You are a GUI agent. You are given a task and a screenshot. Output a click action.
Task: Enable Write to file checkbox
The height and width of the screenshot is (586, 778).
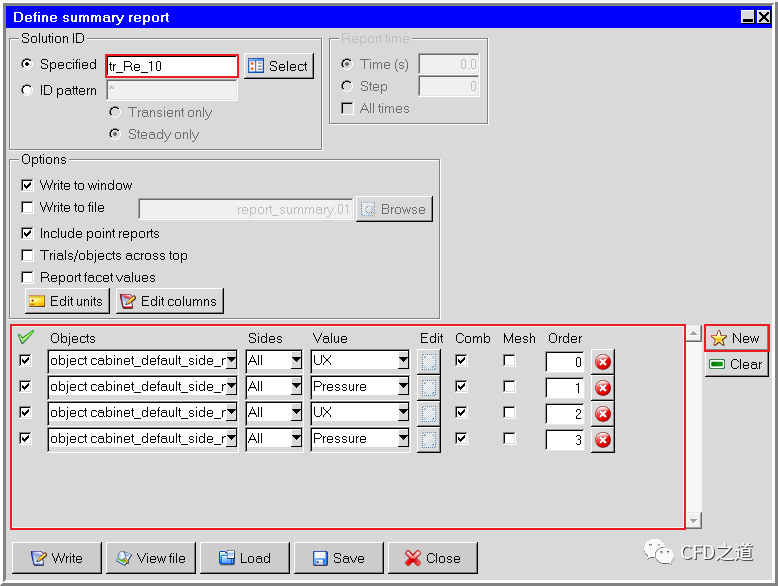pyautogui.click(x=27, y=207)
